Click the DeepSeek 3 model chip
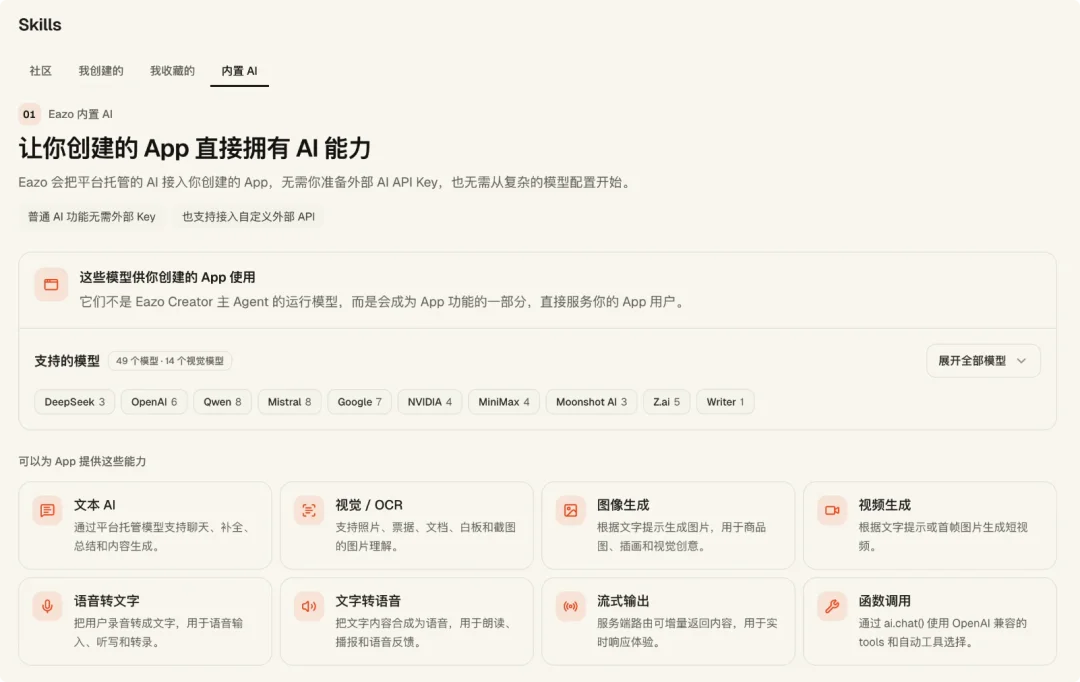This screenshot has height=682, width=1080. coord(74,402)
